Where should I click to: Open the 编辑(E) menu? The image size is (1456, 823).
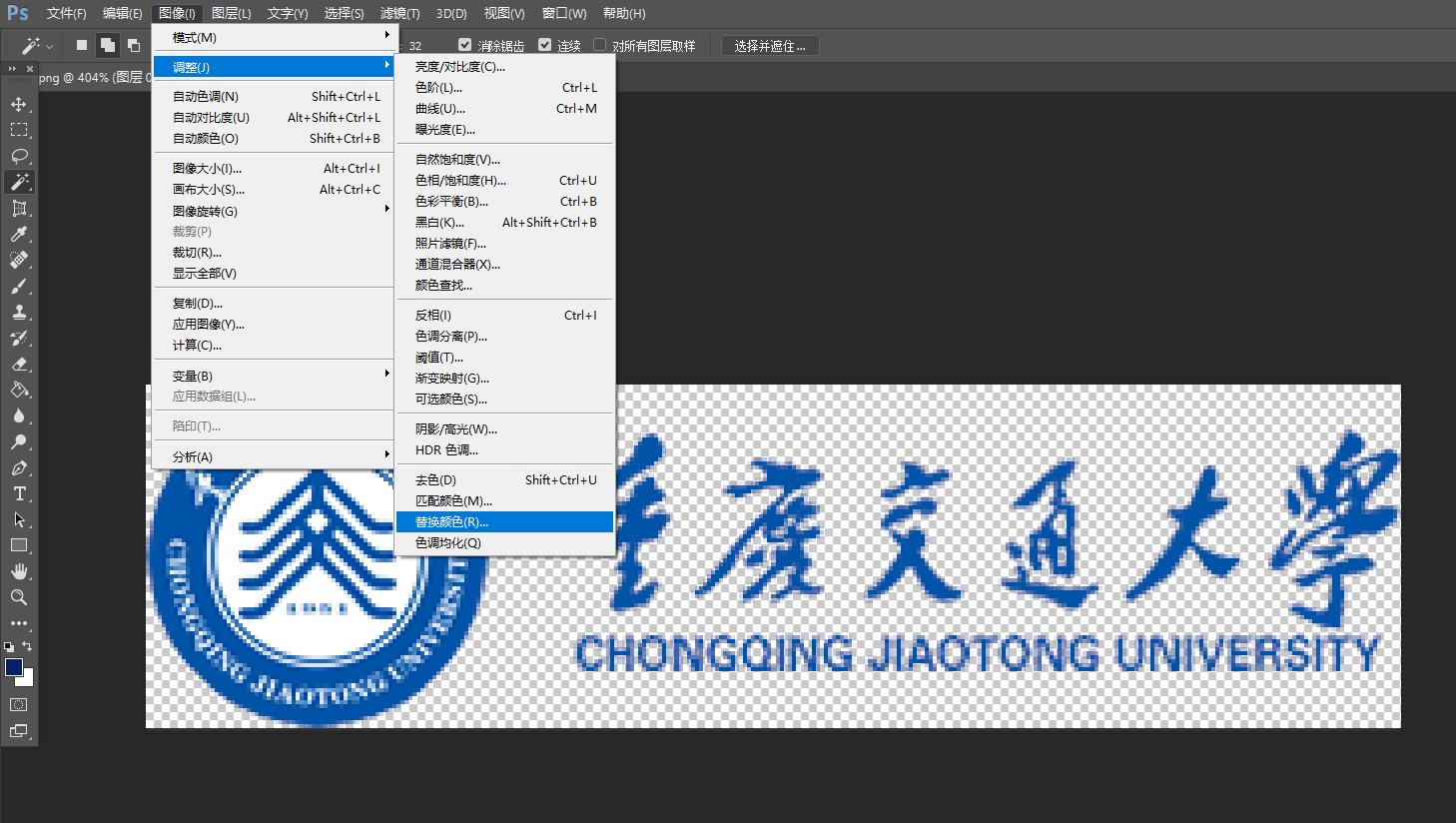122,13
